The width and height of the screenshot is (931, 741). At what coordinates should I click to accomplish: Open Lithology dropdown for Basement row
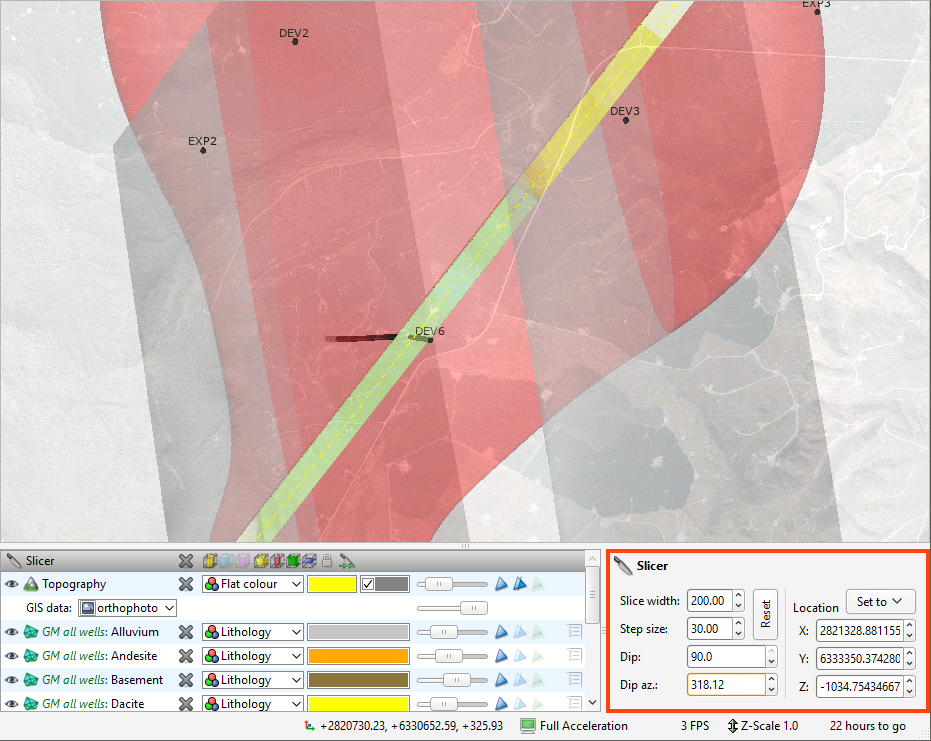253,680
